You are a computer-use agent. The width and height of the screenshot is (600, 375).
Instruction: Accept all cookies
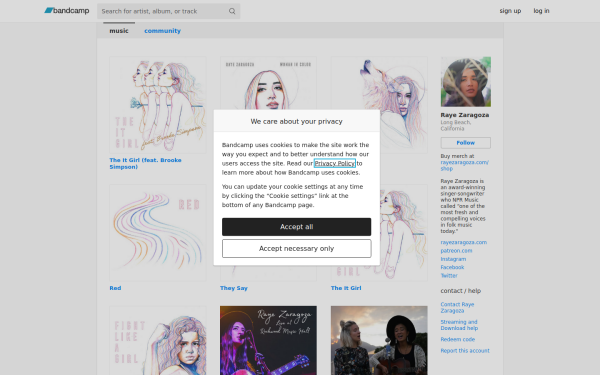pyautogui.click(x=296, y=227)
